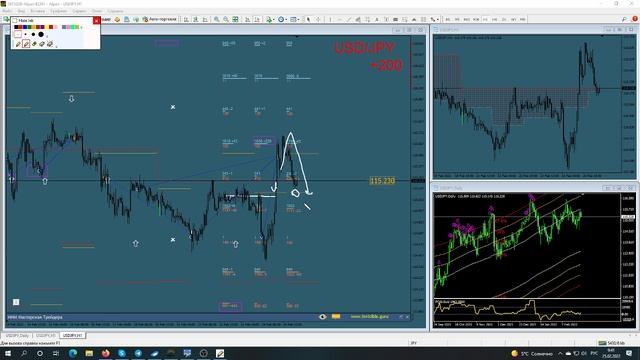
Task: Pick the blue ink color swatch
Action: [x=25, y=27]
